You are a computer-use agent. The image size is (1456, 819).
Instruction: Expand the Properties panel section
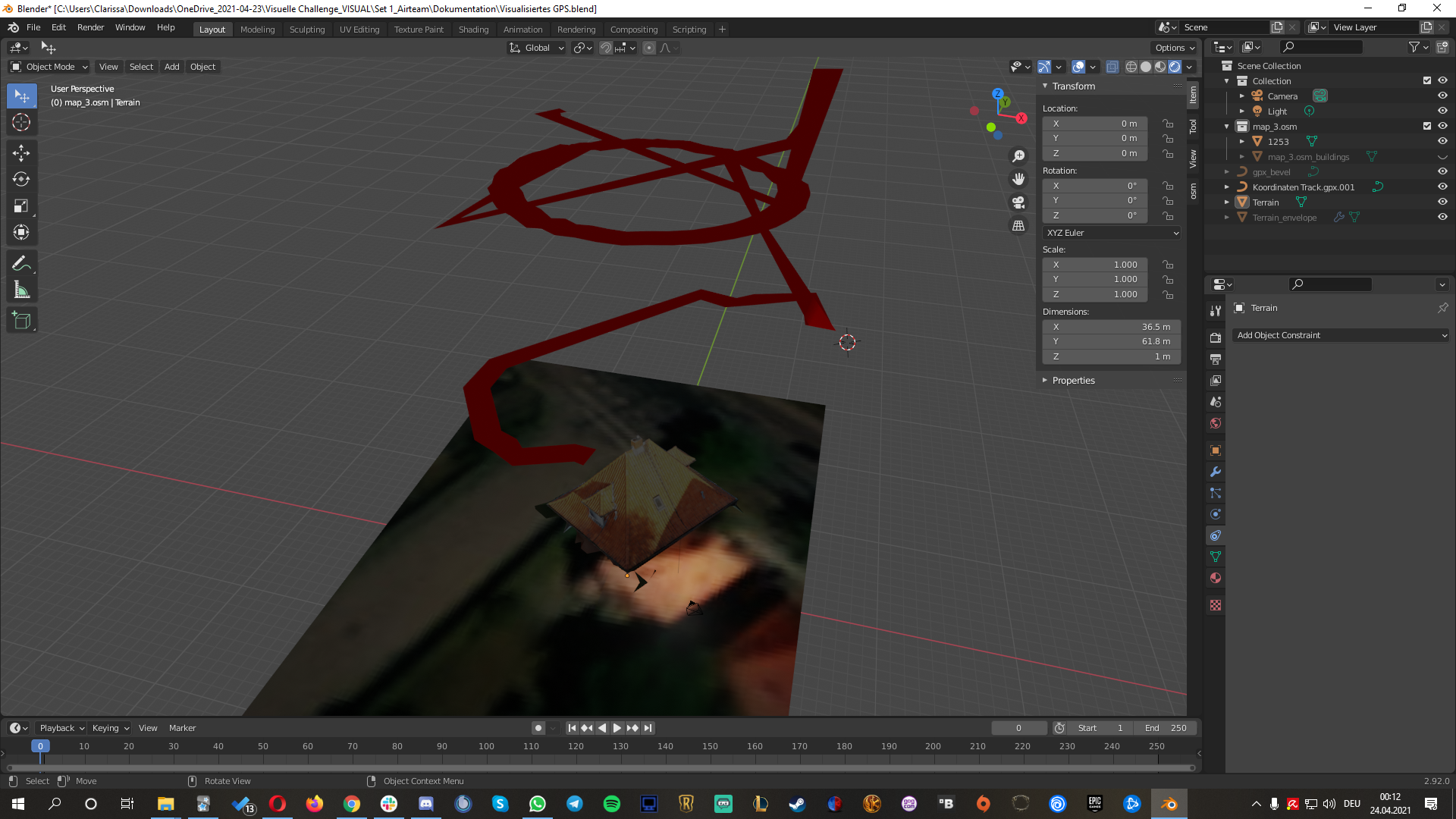tap(1073, 381)
